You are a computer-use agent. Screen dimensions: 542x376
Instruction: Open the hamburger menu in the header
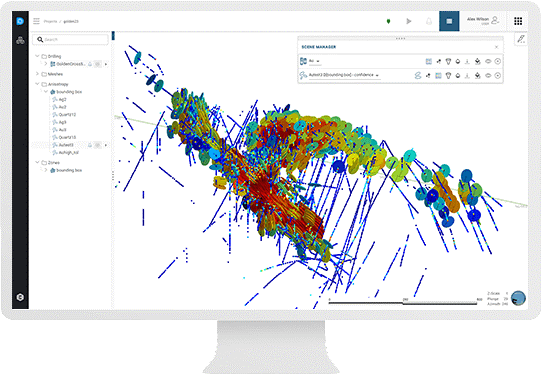point(36,21)
